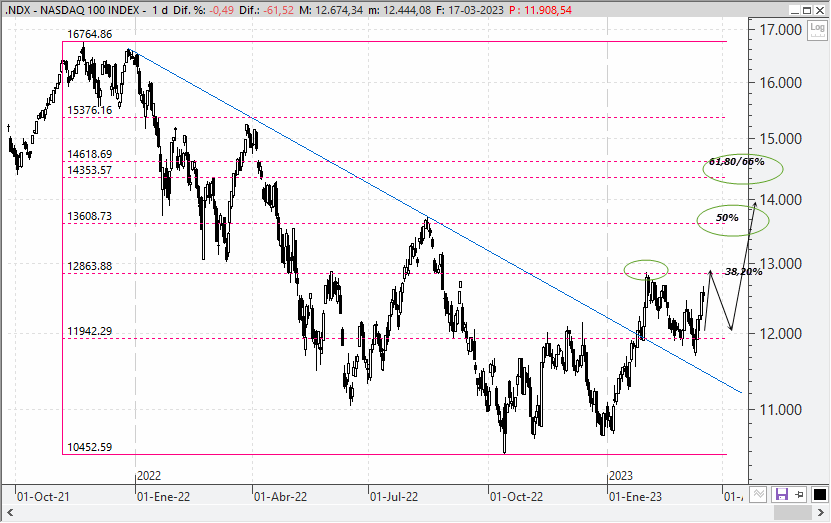Minimize the NDX chart window

click(794, 10)
